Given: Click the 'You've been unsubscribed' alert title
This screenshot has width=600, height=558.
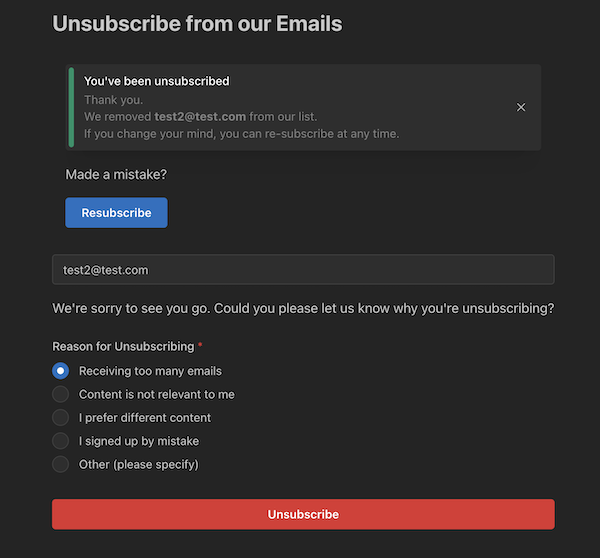Looking at the screenshot, I should point(156,81).
